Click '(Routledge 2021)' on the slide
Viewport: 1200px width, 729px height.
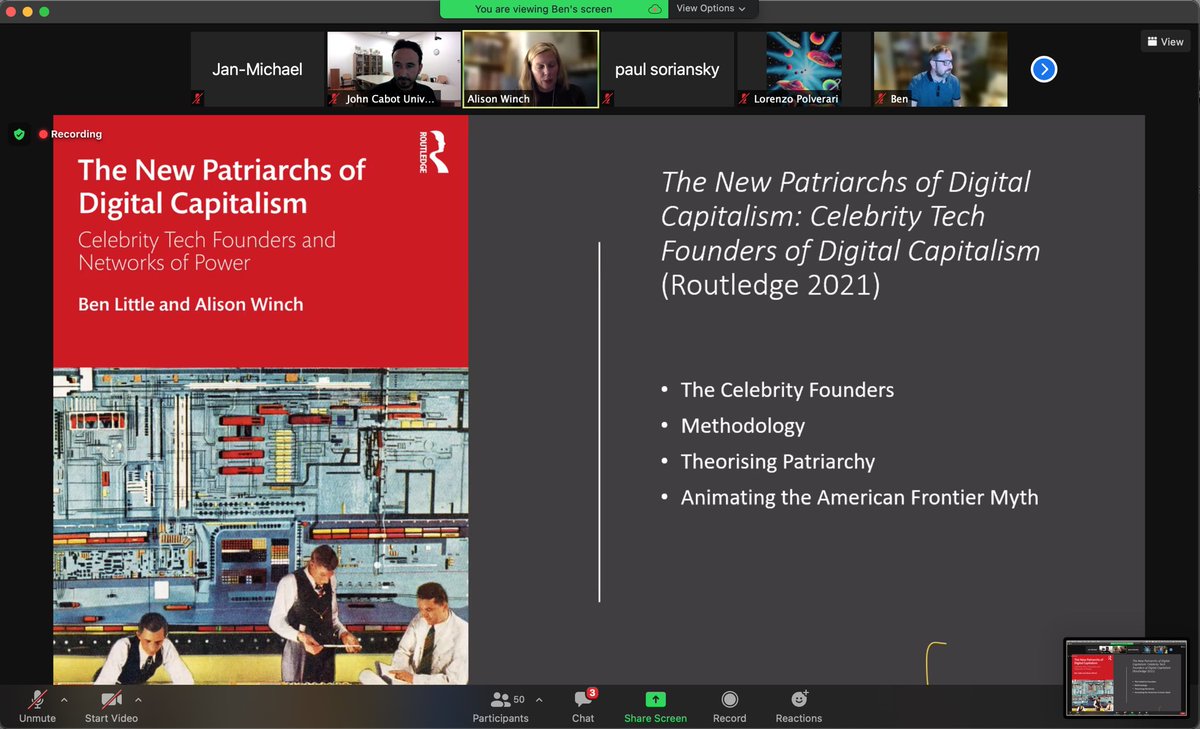coord(771,285)
